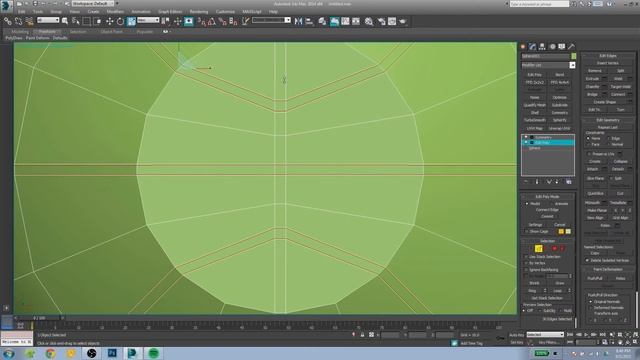Viewport: 640px width, 360px height.
Task: Switch to the Create command panel tab
Action: (523, 47)
